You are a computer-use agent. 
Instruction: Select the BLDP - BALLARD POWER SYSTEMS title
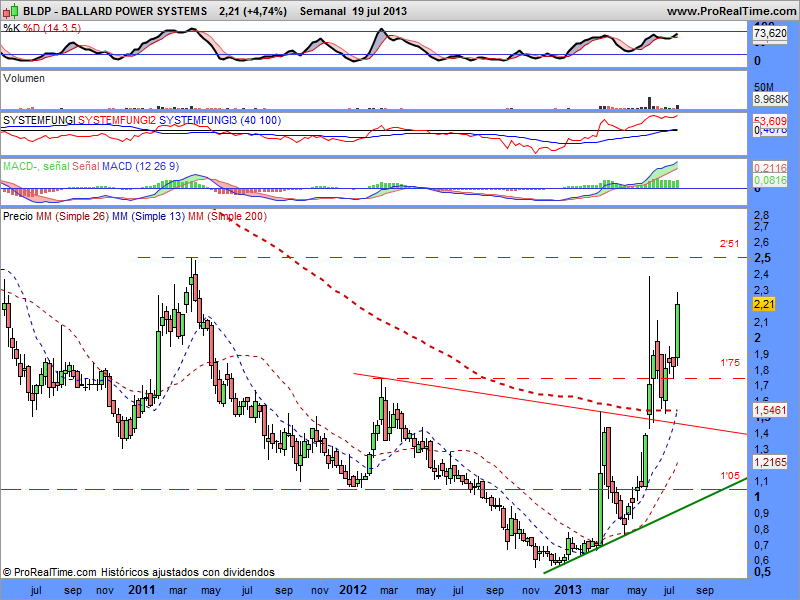115,11
